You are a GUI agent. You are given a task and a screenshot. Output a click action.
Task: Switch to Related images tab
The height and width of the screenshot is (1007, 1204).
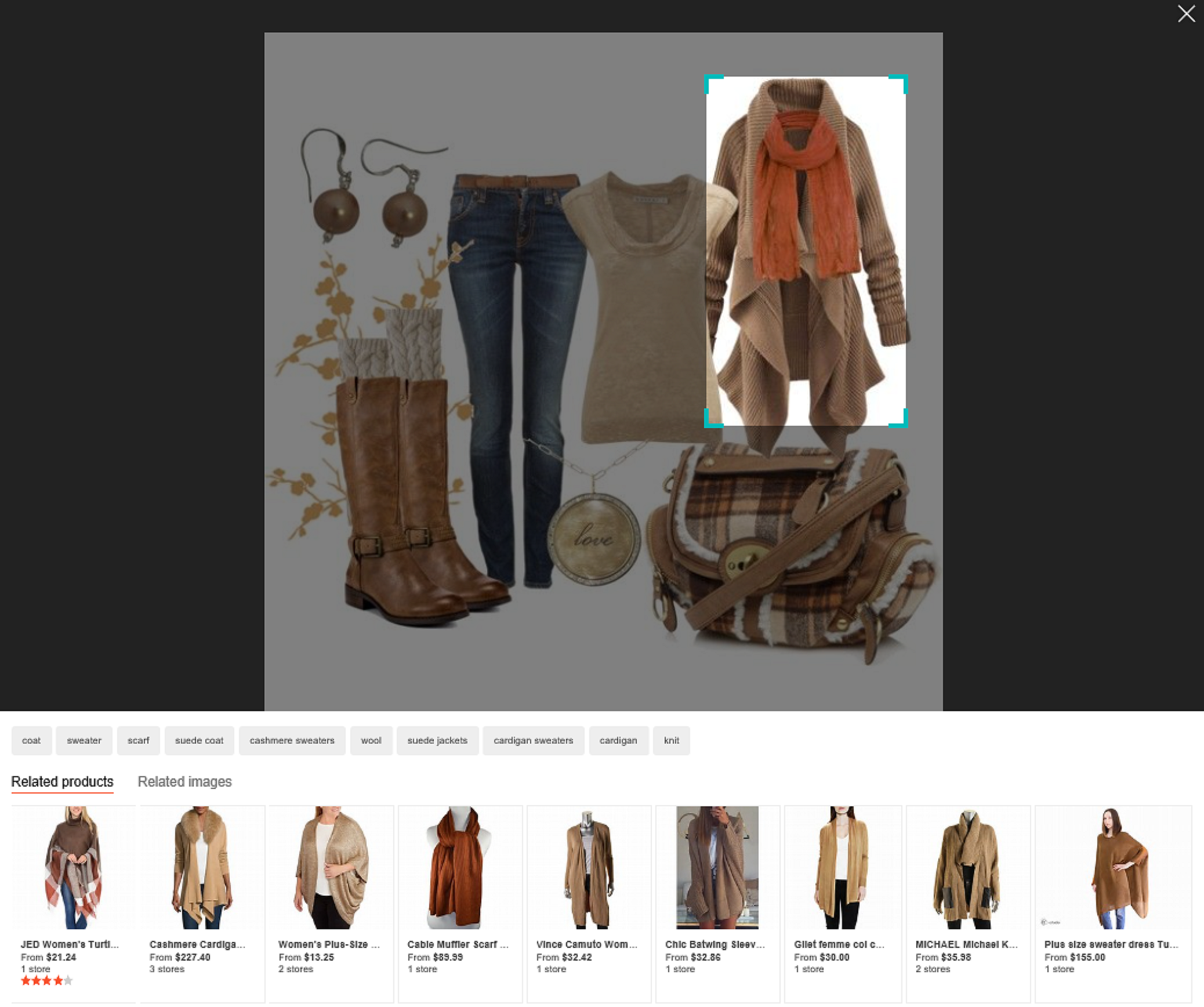[184, 782]
